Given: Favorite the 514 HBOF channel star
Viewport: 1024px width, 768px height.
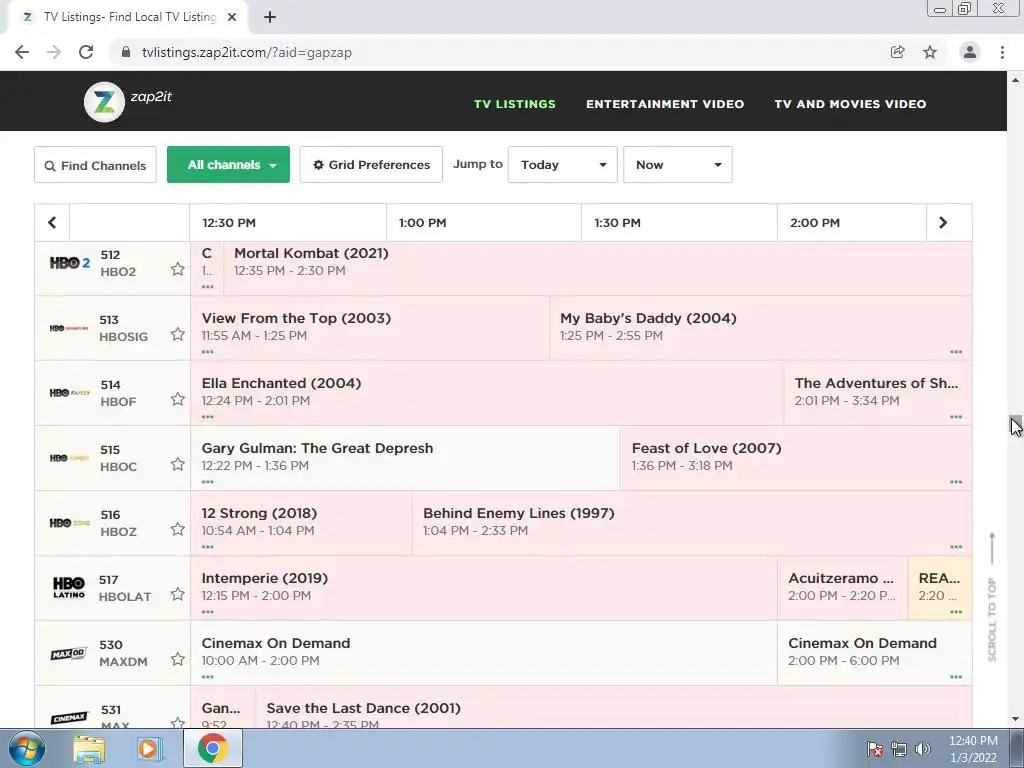Looking at the screenshot, I should (x=178, y=399).
